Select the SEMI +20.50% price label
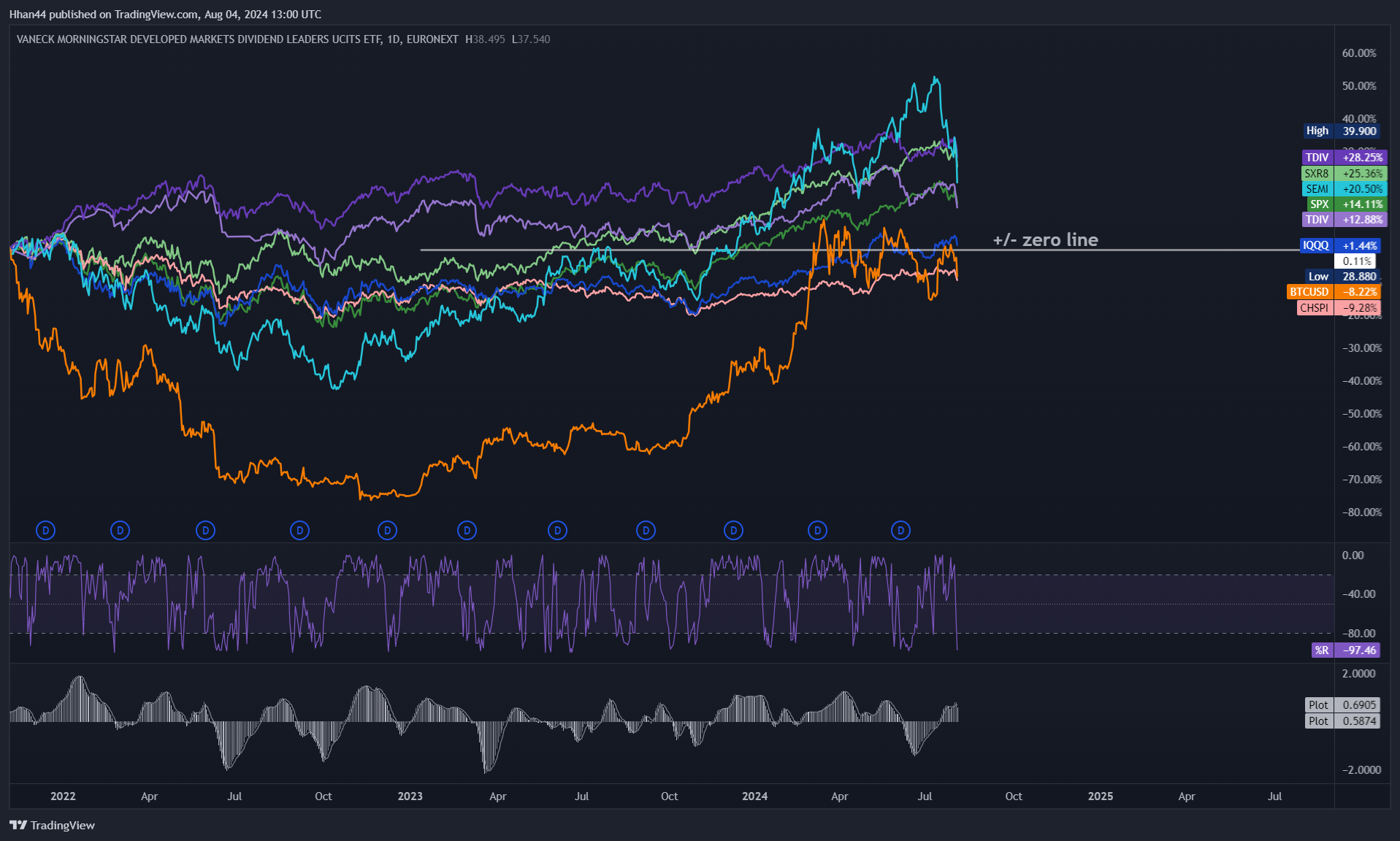1400x841 pixels. pos(1344,189)
